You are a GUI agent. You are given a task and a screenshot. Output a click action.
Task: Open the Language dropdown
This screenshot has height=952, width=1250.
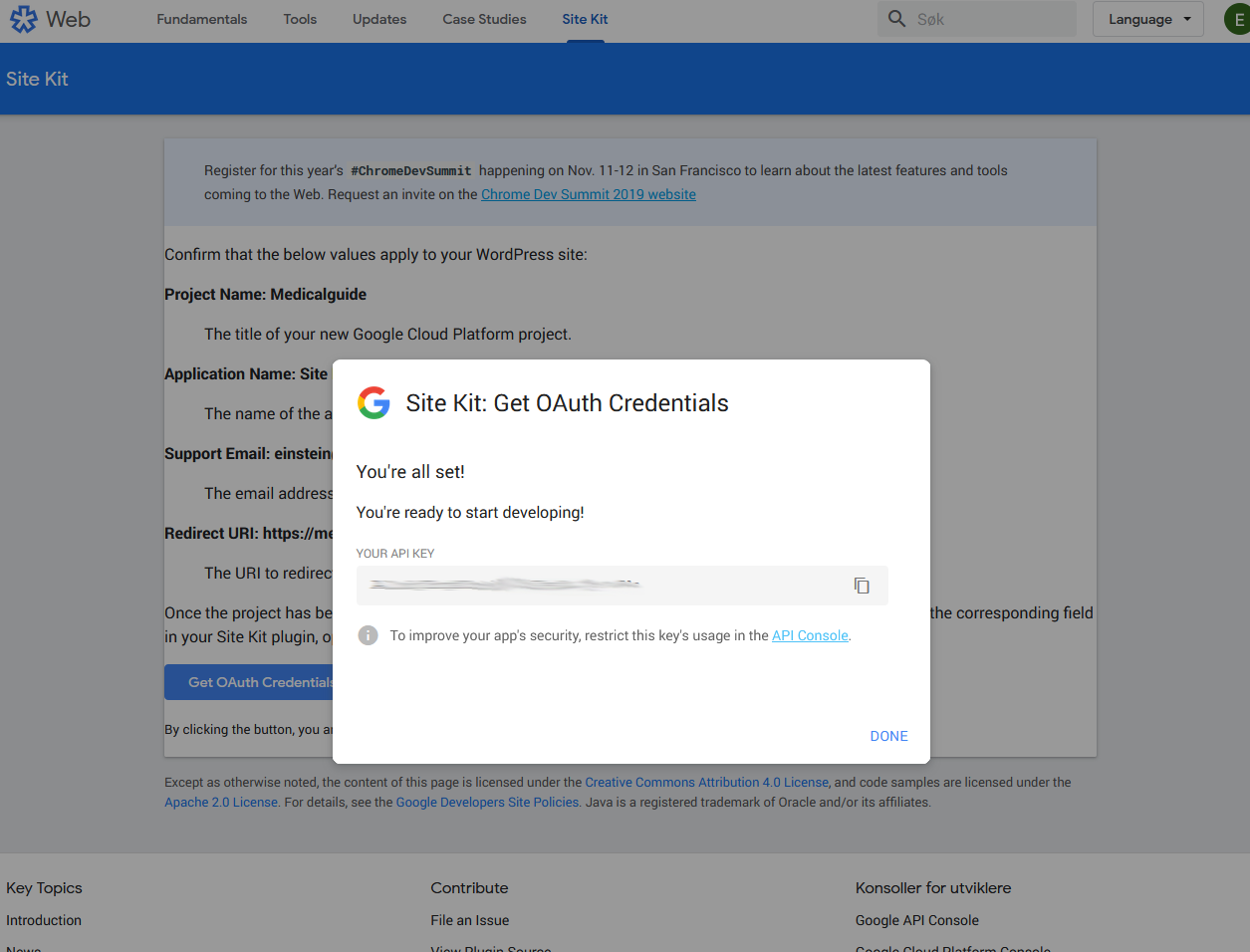click(x=1148, y=19)
